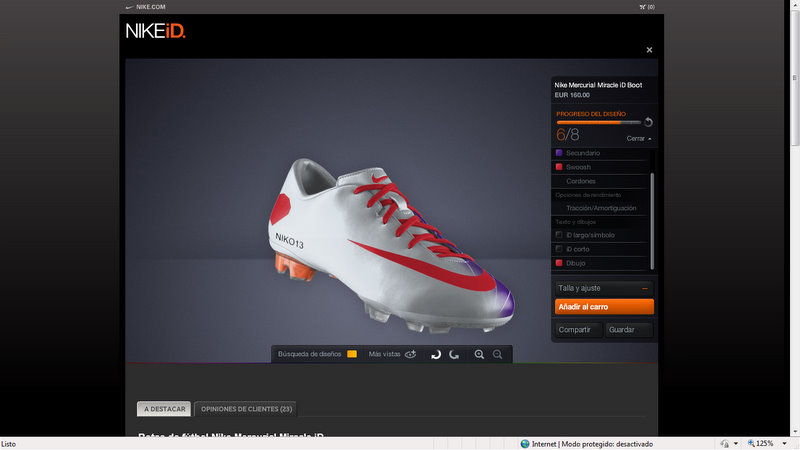Zoom out of the shoe view

[x=497, y=354]
